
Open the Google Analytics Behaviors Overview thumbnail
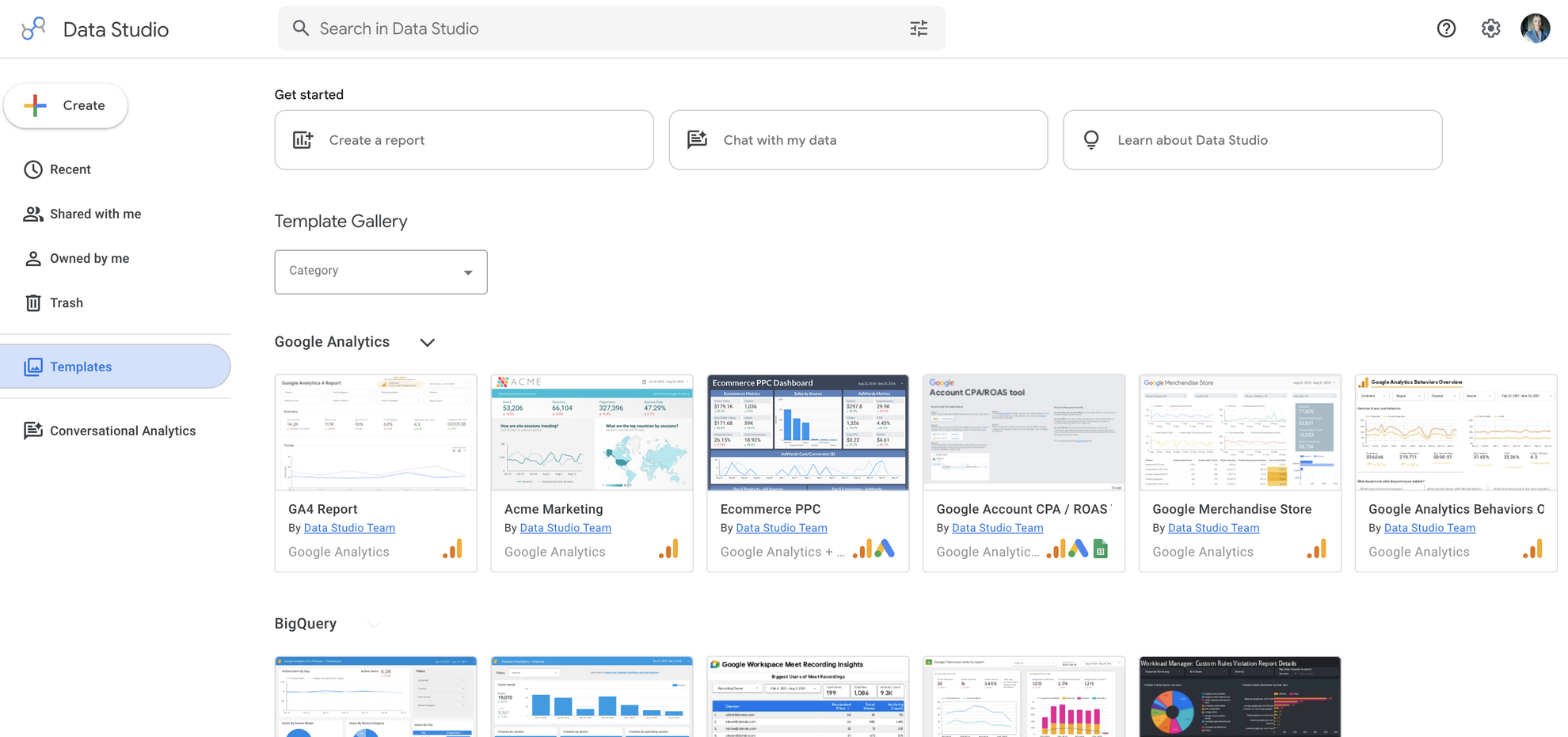pyautogui.click(x=1456, y=432)
